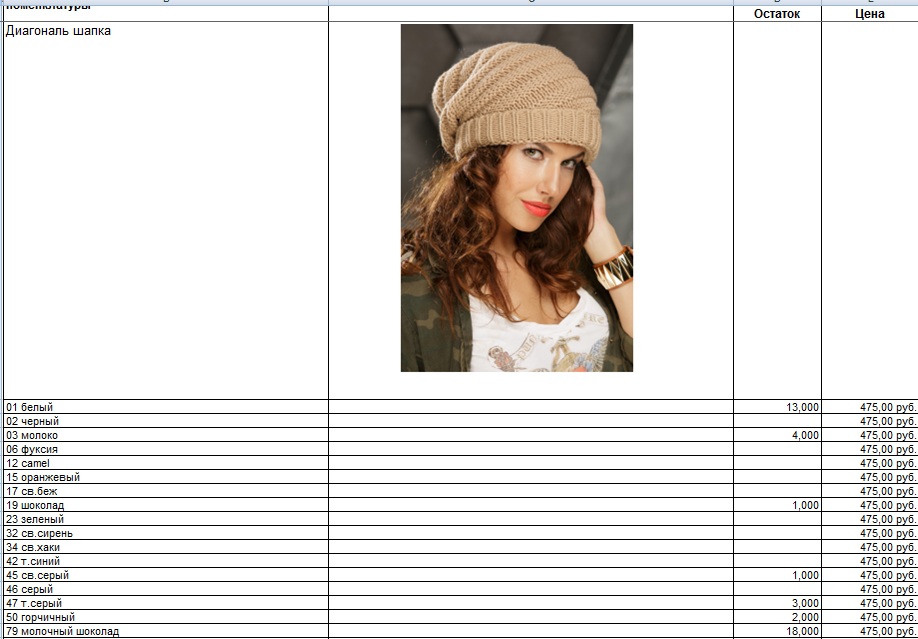918x639 pixels.
Task: Click the knitted hat product photo
Action: 516,198
